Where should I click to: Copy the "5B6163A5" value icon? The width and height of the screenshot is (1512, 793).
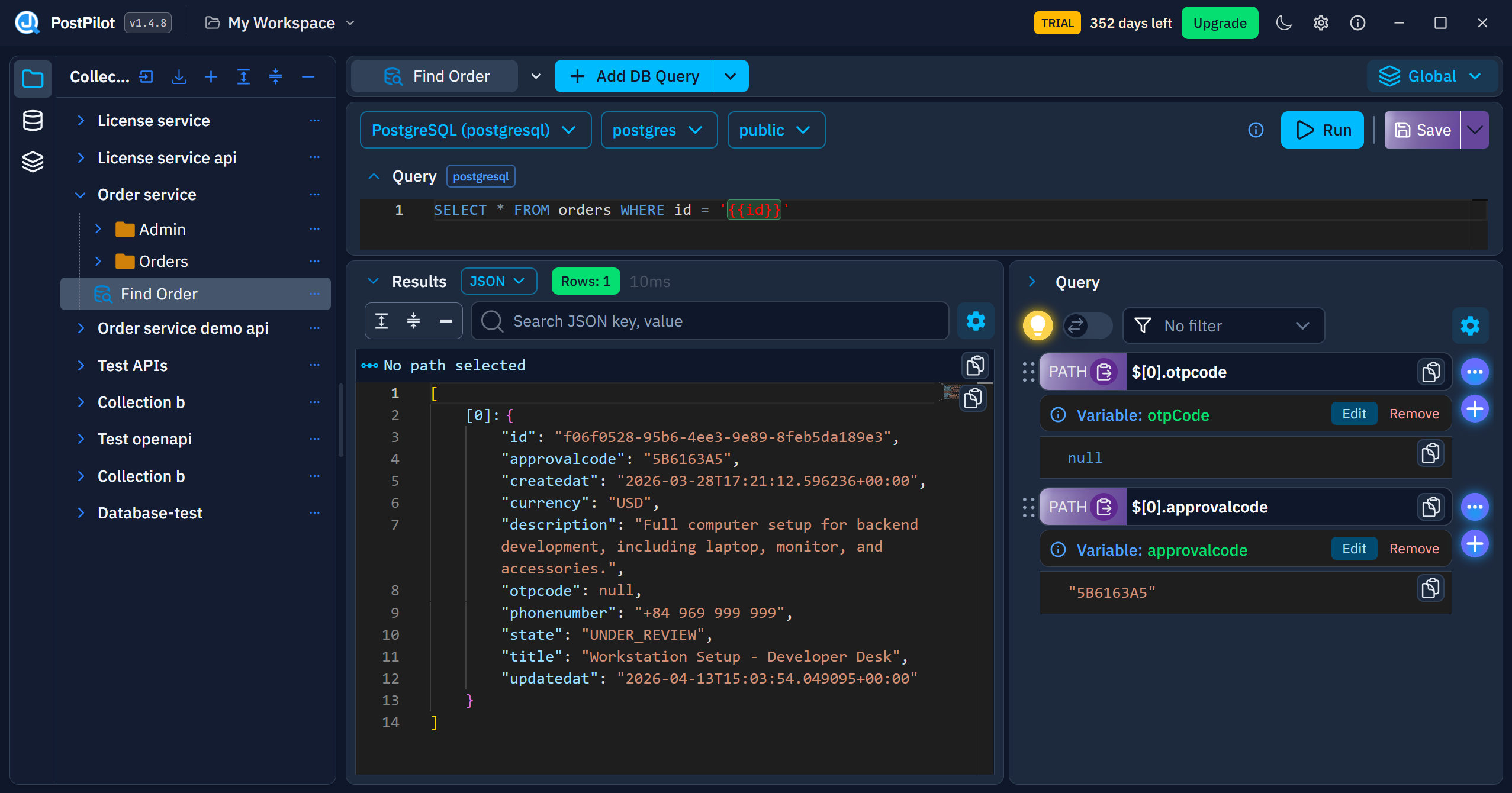click(1430, 588)
